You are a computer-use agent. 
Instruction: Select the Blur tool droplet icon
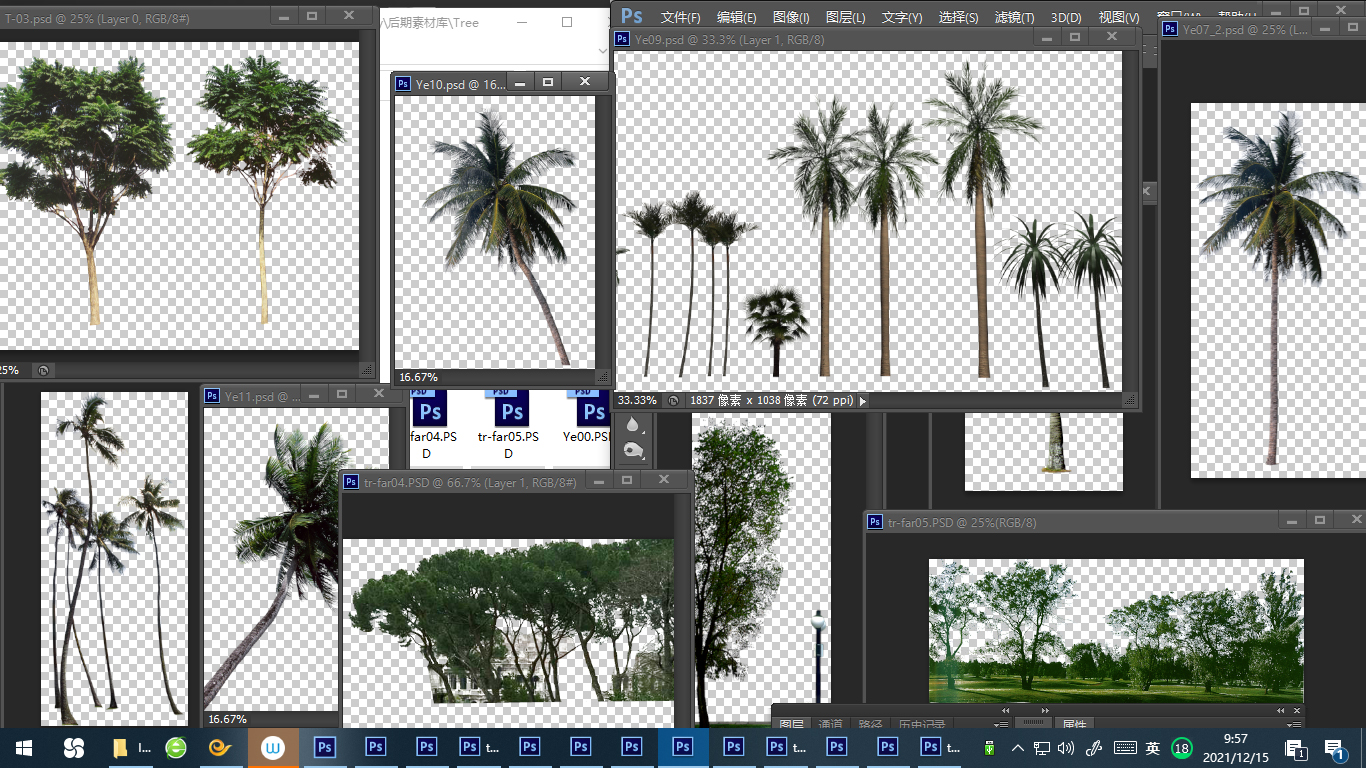632,425
